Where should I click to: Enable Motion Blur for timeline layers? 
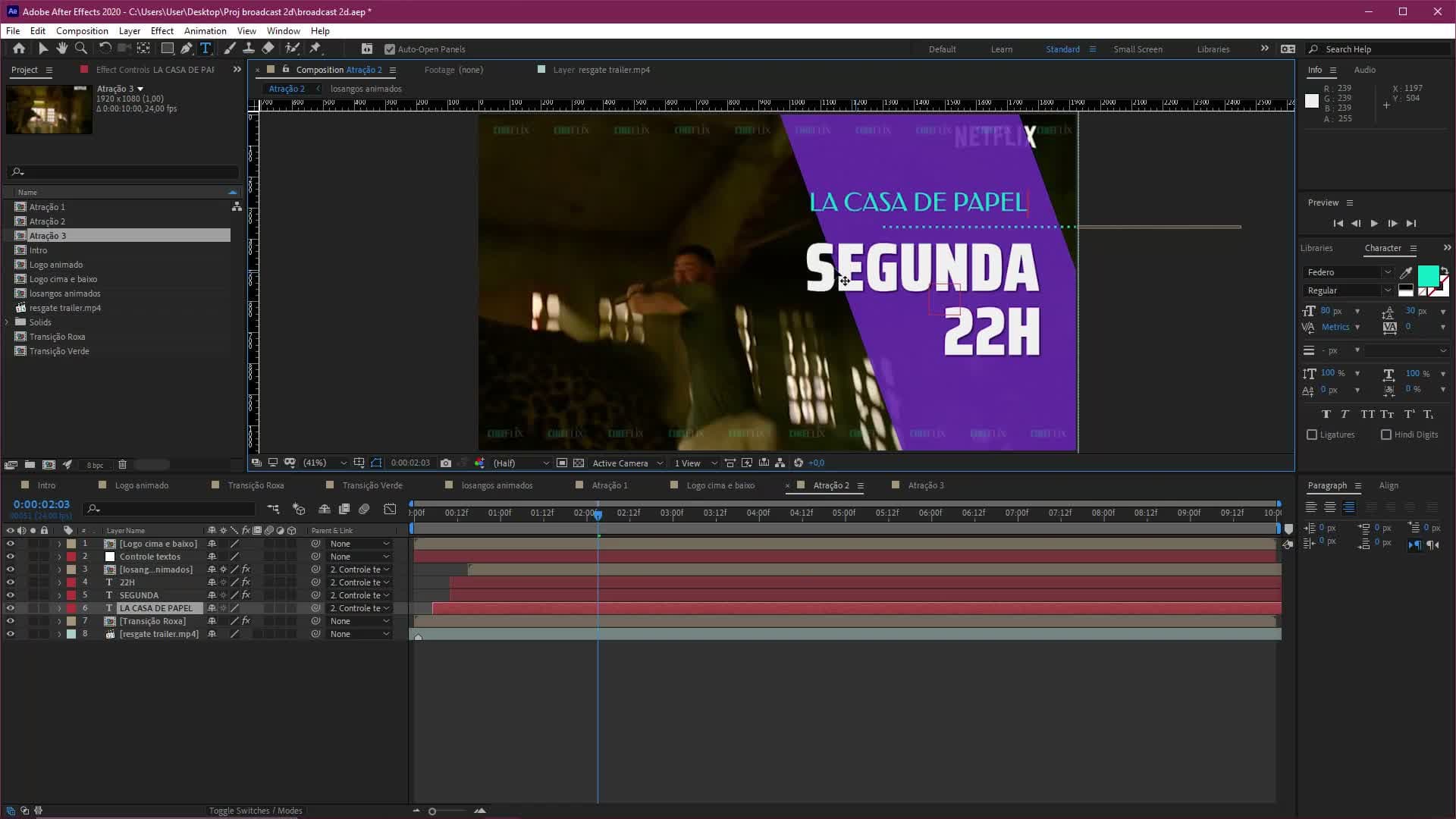click(x=364, y=509)
